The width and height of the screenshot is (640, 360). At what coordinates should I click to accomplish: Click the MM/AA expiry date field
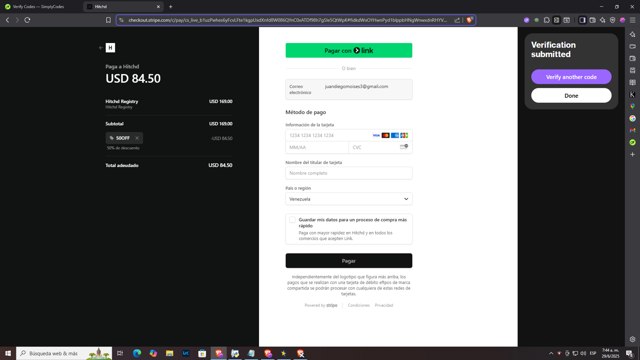(317, 147)
